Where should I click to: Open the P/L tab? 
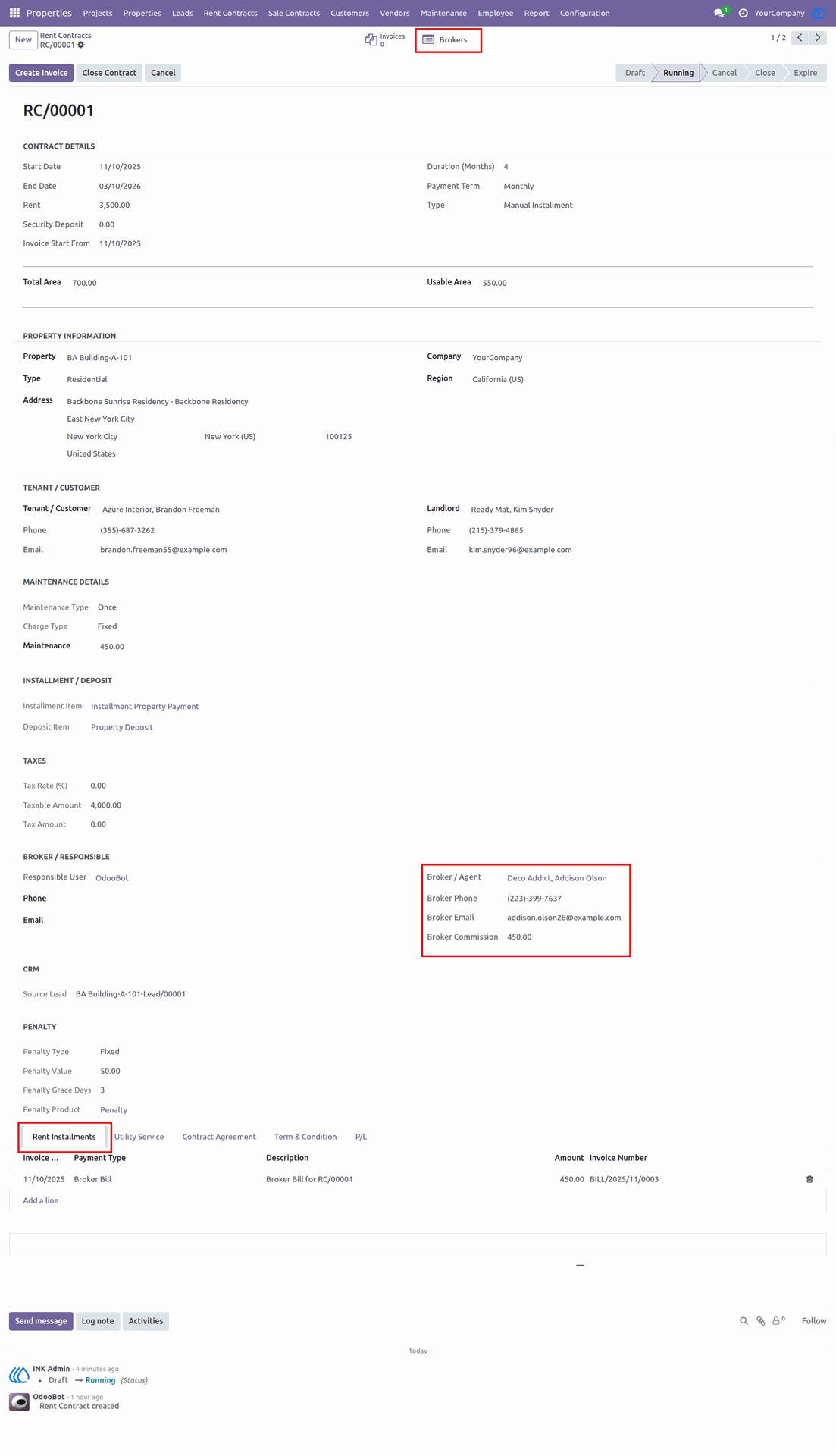pyautogui.click(x=361, y=1137)
